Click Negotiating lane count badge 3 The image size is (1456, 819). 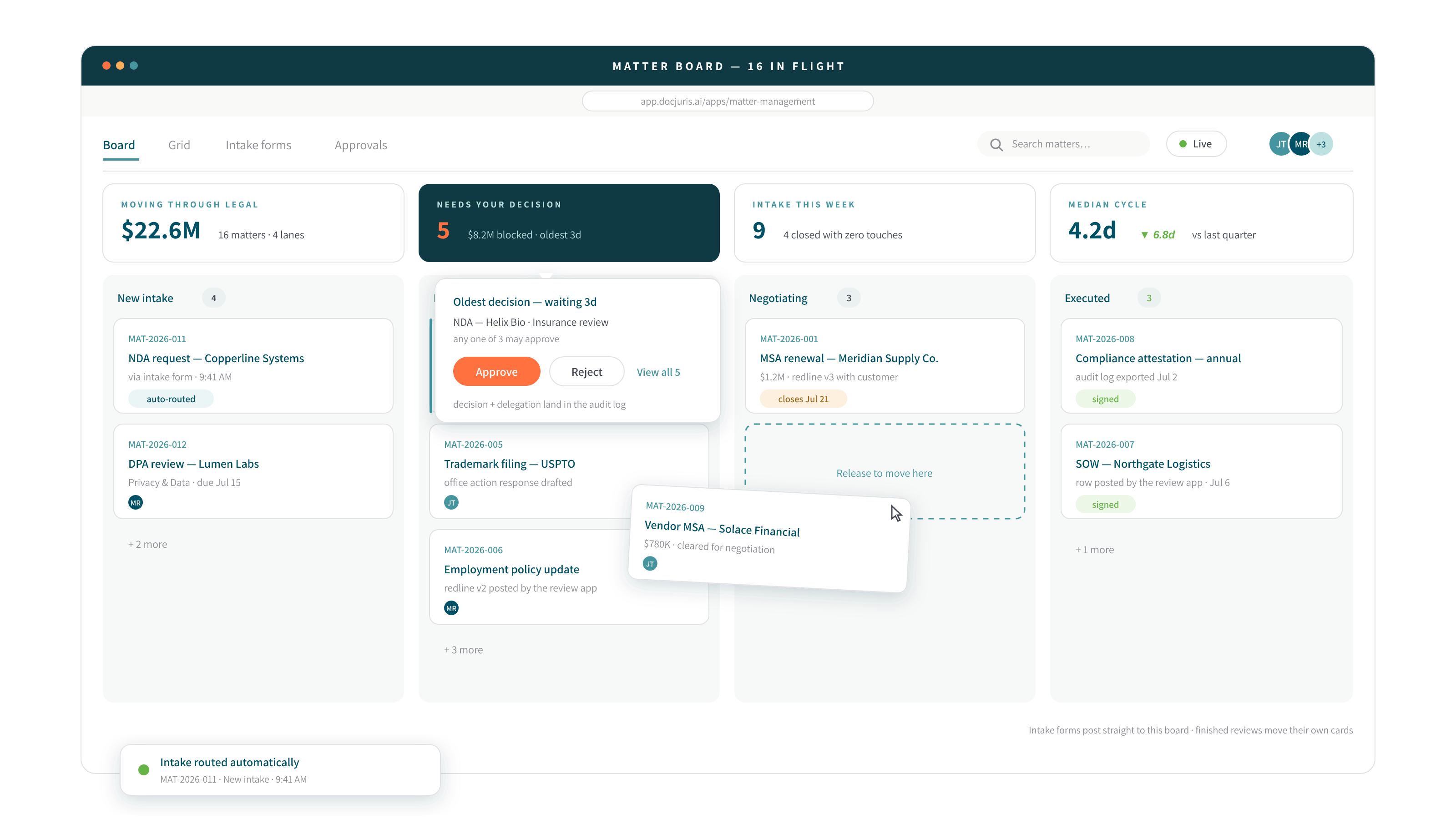[849, 298]
